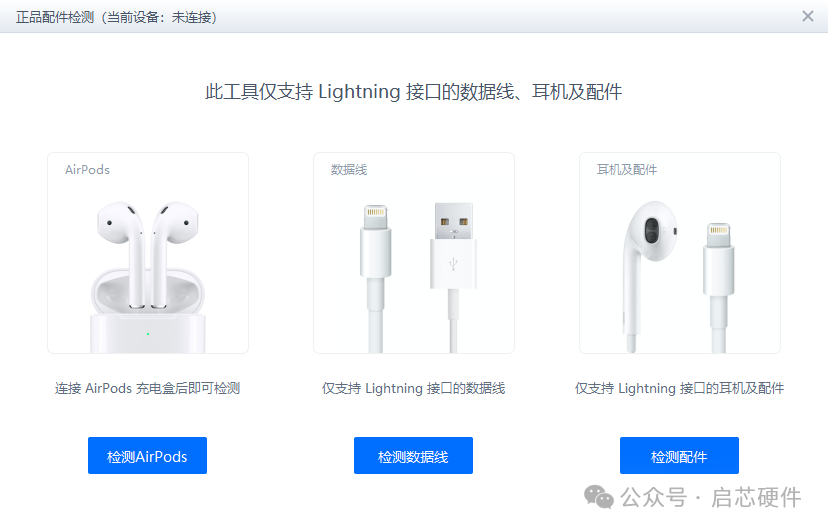Screen dimensions: 828x530
Task: Click the 检测配件 button
Action: (679, 456)
